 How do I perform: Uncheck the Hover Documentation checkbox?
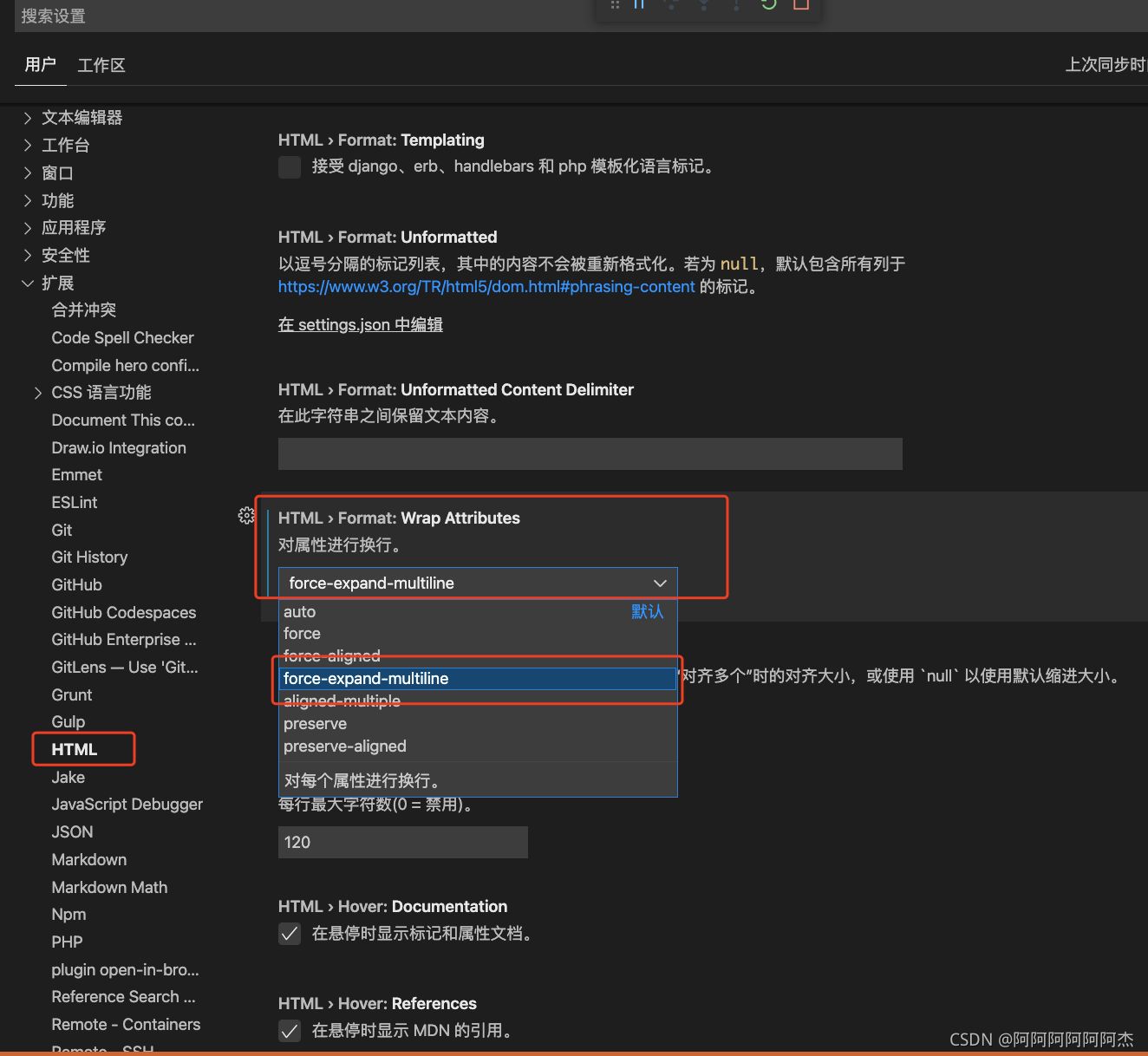pos(290,934)
